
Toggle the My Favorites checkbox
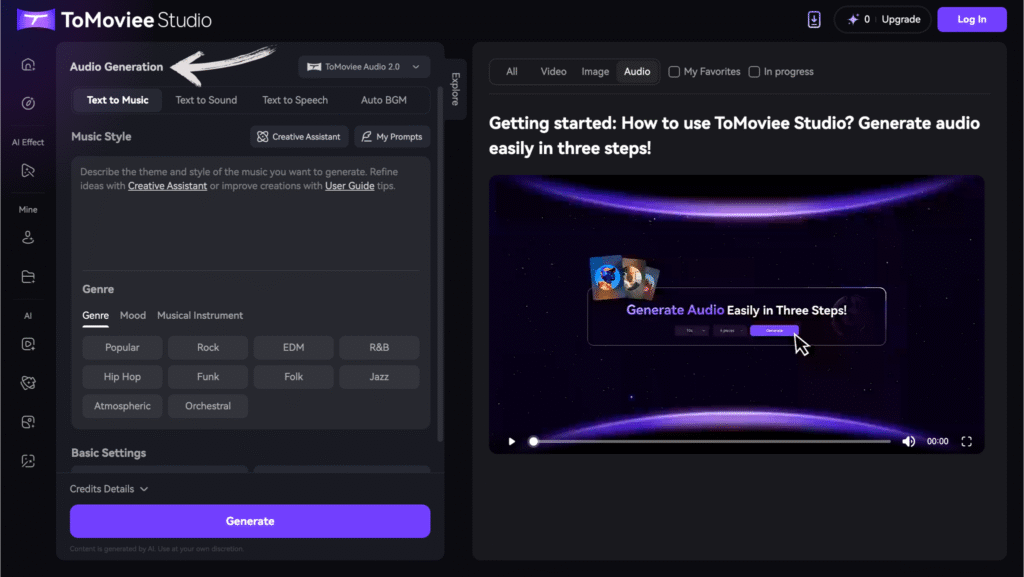pos(674,72)
